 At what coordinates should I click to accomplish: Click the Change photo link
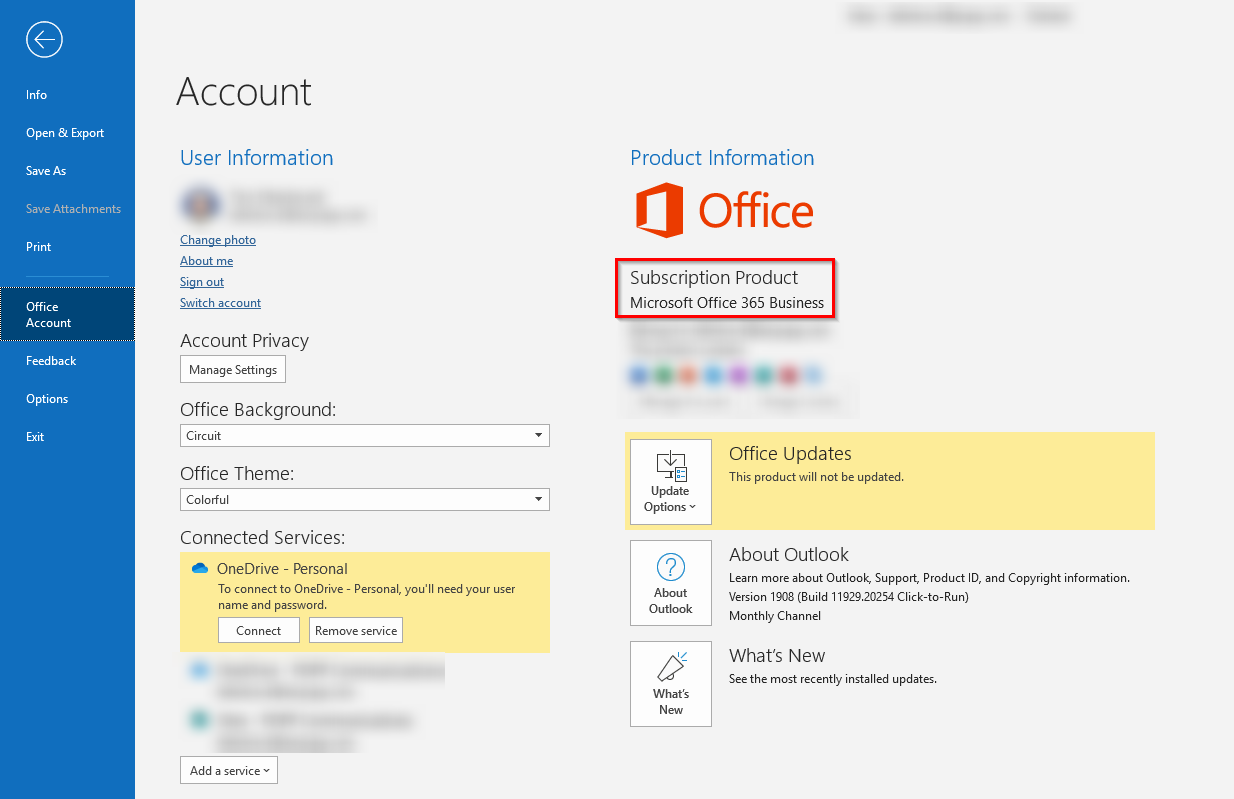pyautogui.click(x=217, y=240)
